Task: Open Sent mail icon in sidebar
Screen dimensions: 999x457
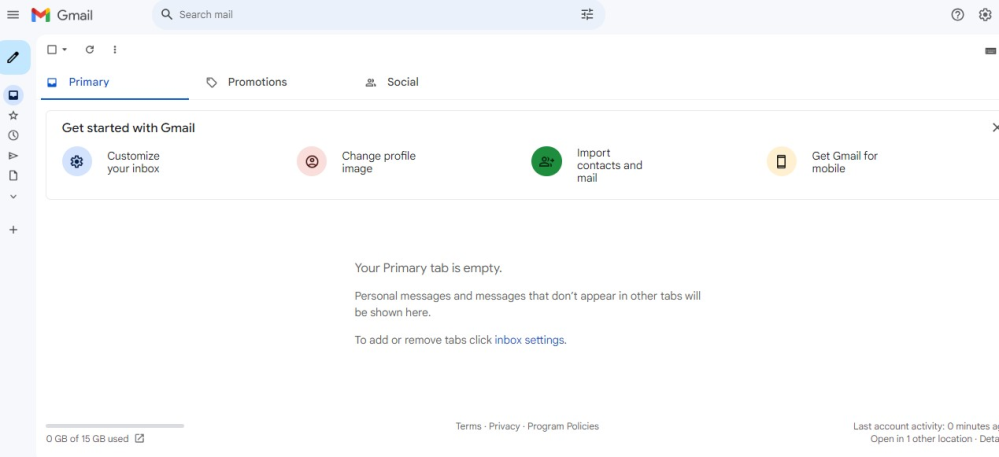Action: pyautogui.click(x=13, y=155)
